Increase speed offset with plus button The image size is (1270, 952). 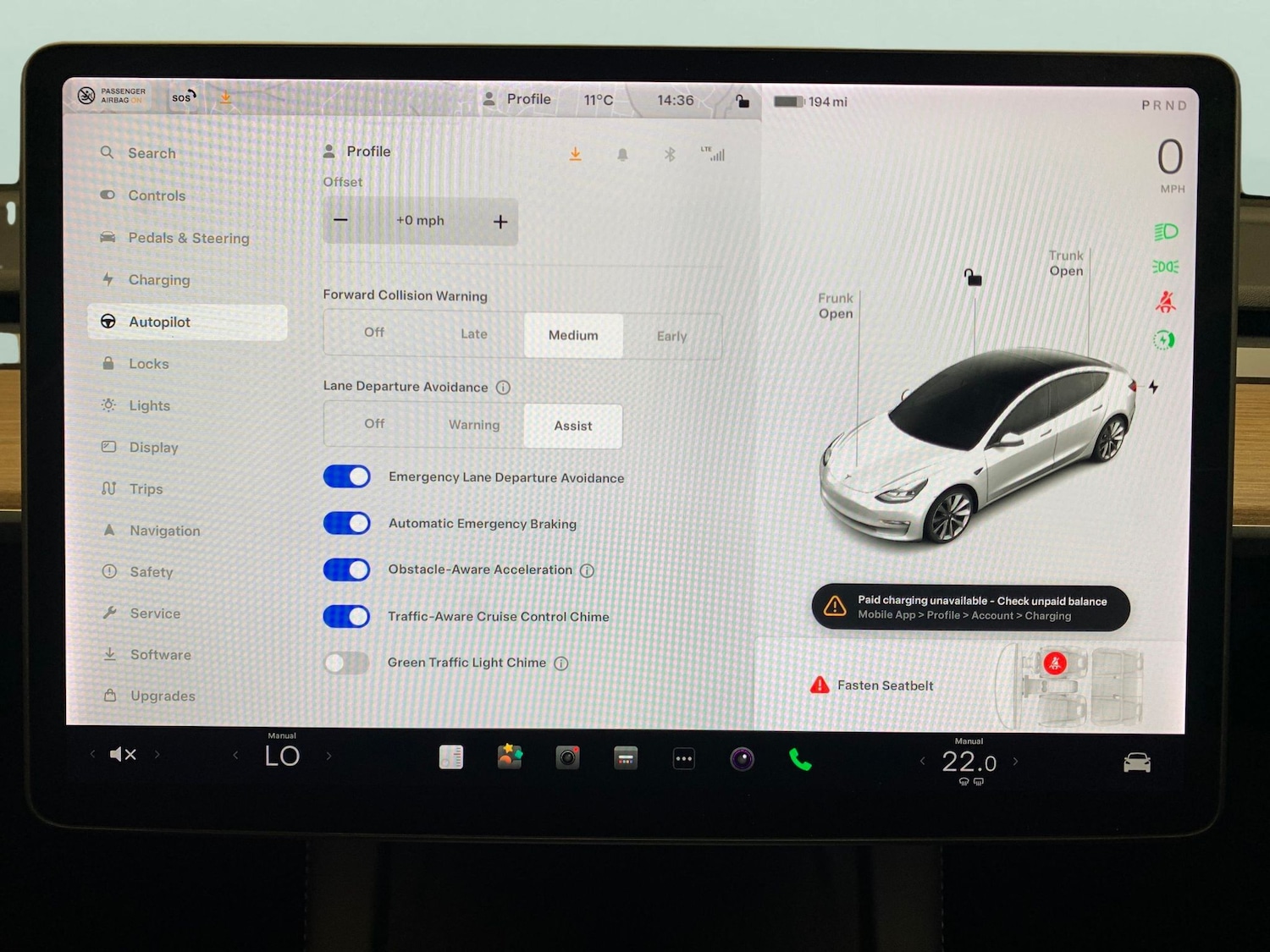(500, 221)
